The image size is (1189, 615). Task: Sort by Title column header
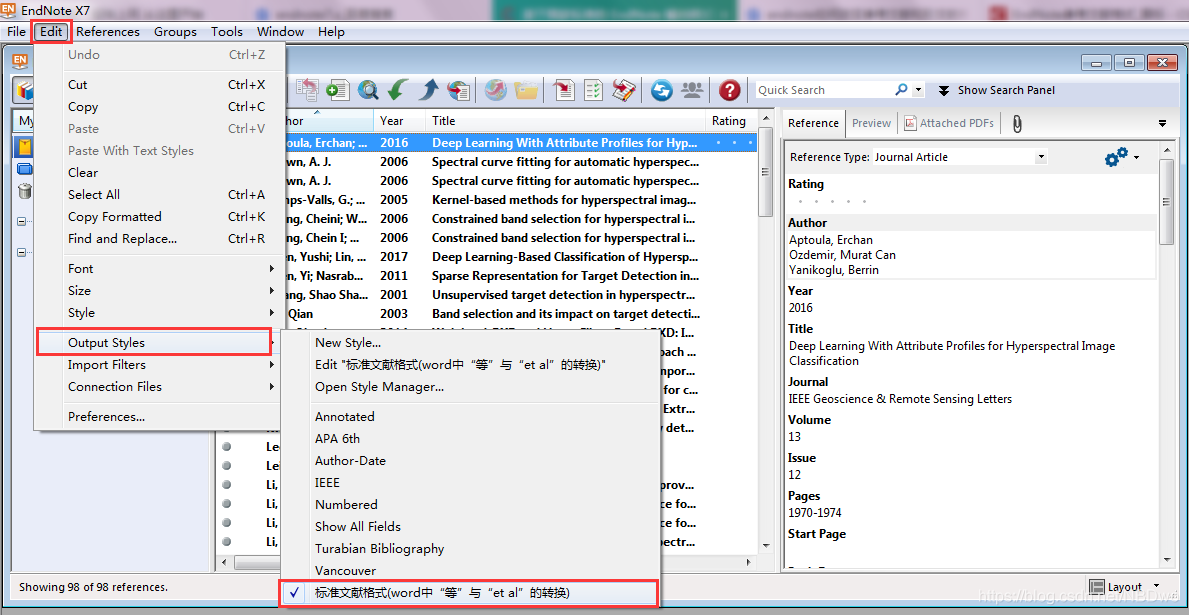(x=565, y=121)
